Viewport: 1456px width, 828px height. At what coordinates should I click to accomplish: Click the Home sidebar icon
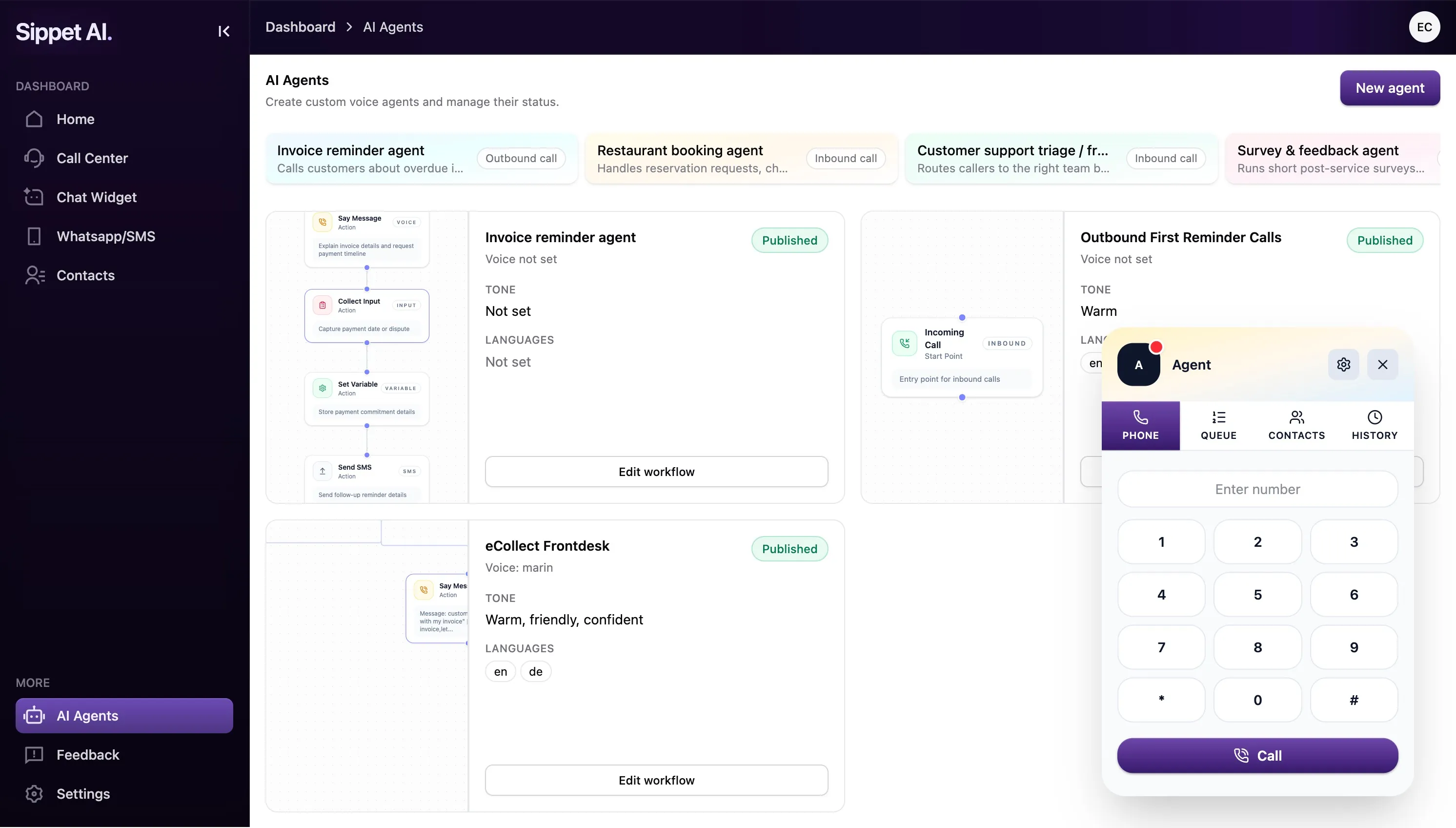tap(34, 119)
